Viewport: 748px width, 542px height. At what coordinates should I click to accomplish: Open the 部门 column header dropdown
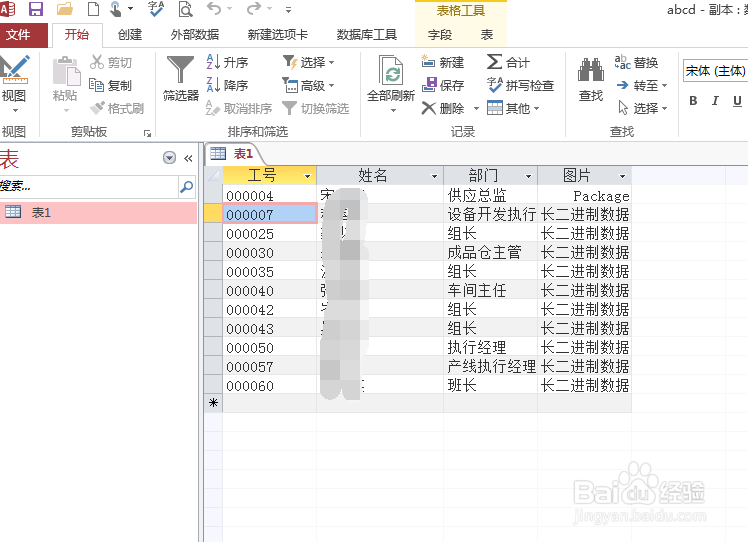[529, 176]
